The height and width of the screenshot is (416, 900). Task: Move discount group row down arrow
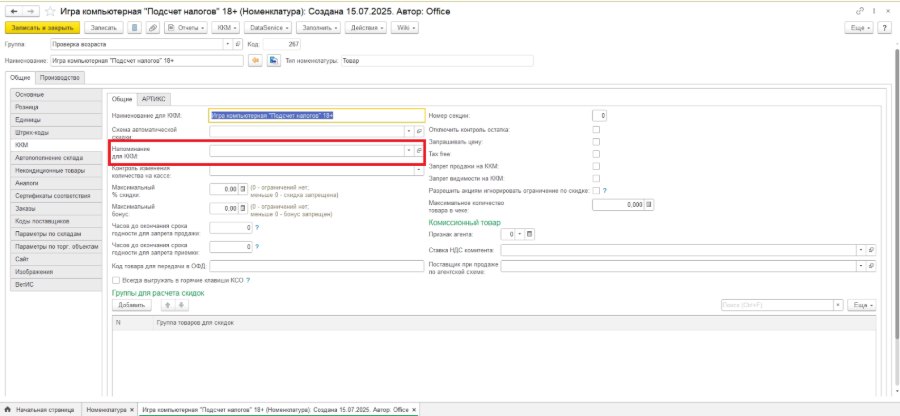point(179,305)
